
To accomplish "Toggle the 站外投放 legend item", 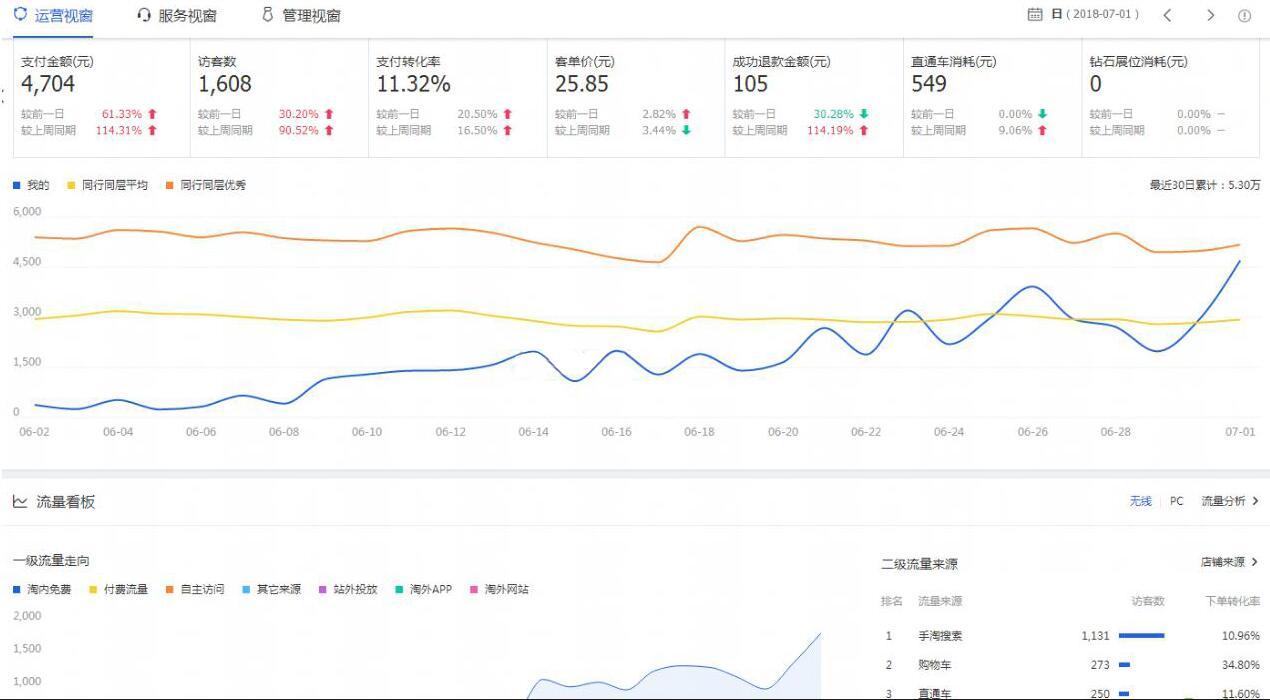I will click(x=347, y=589).
